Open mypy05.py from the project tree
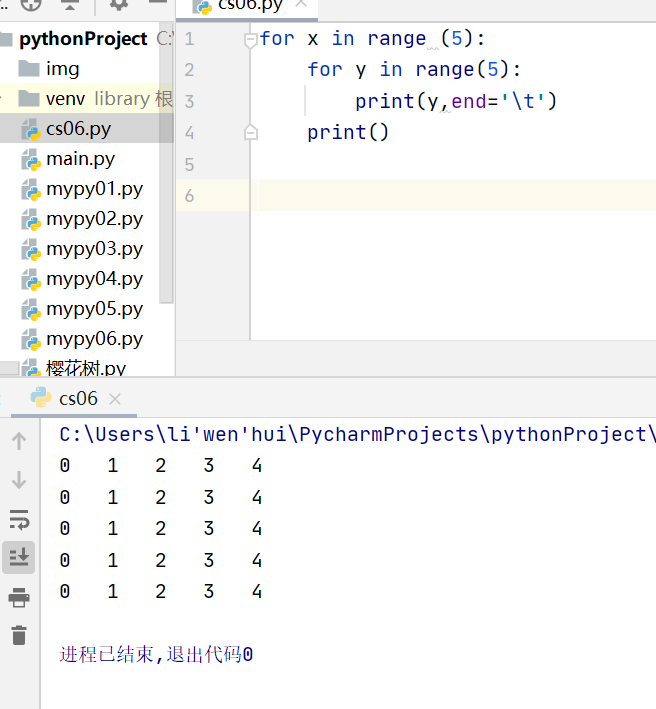Image resolution: width=656 pixels, height=709 pixels. click(94, 309)
